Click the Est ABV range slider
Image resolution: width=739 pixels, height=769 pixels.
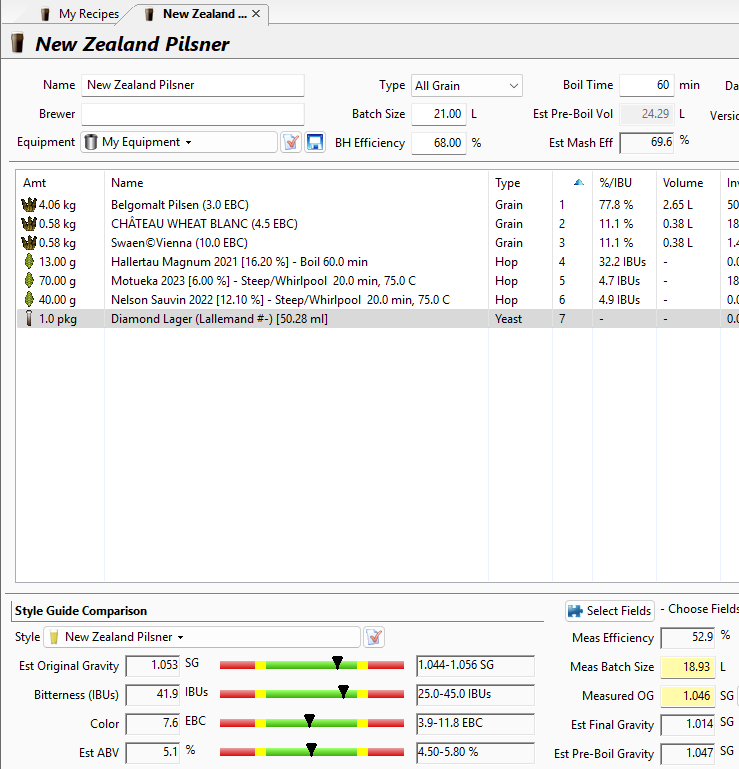tap(312, 752)
